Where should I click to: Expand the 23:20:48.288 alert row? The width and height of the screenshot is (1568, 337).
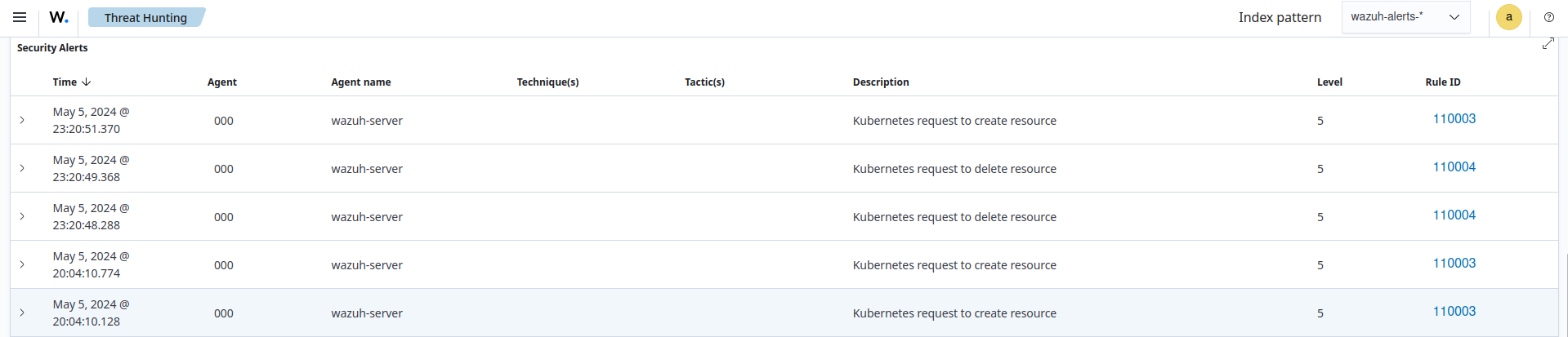[x=22, y=216]
